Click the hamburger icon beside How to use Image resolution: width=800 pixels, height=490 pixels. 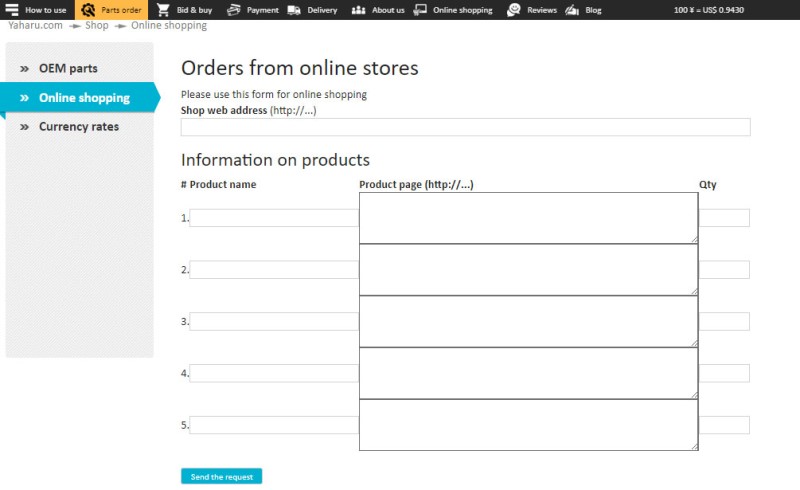click(12, 10)
